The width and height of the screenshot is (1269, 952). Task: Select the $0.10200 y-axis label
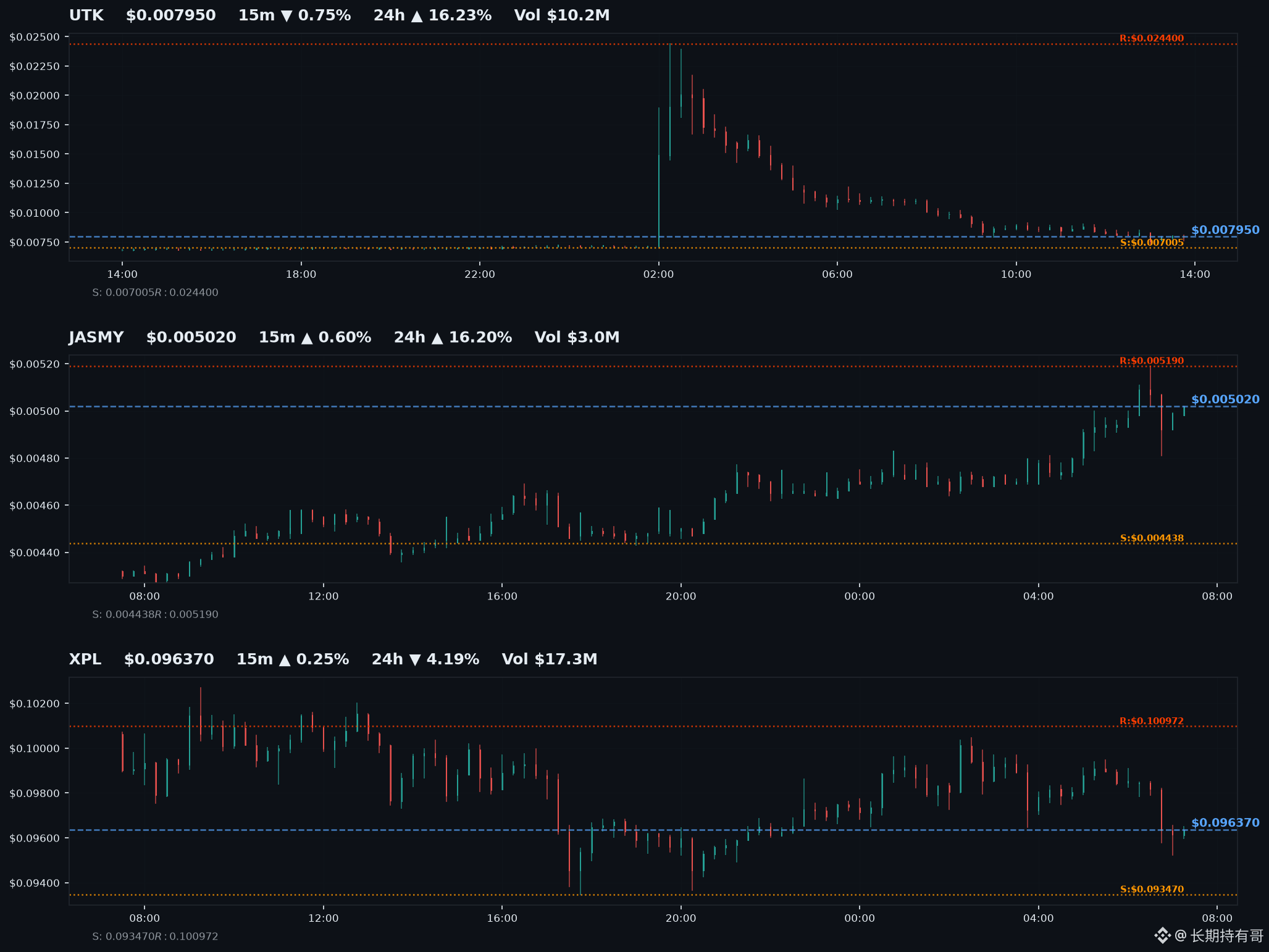point(35,704)
